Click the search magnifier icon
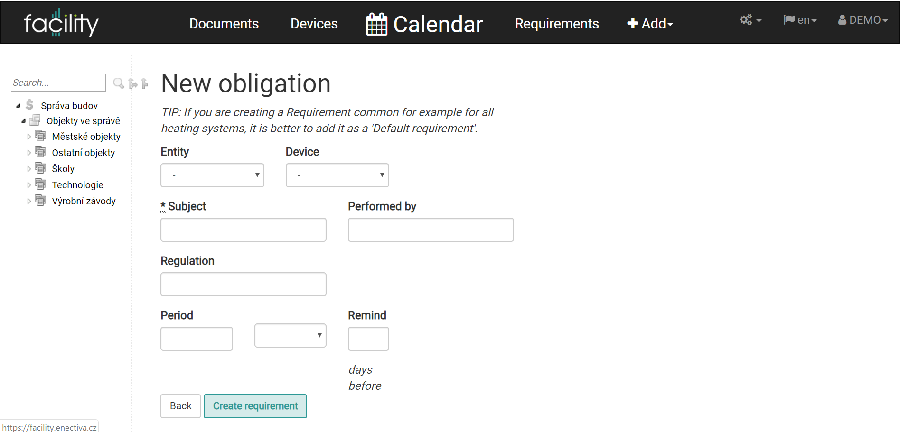This screenshot has width=900, height=432. point(118,84)
